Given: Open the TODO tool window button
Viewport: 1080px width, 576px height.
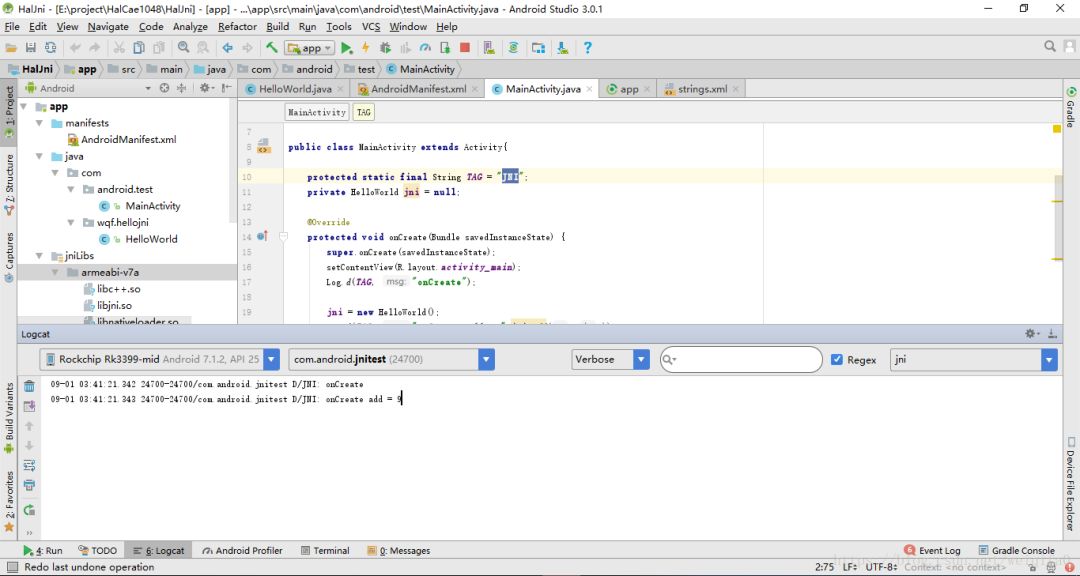Looking at the screenshot, I should pyautogui.click(x=97, y=551).
